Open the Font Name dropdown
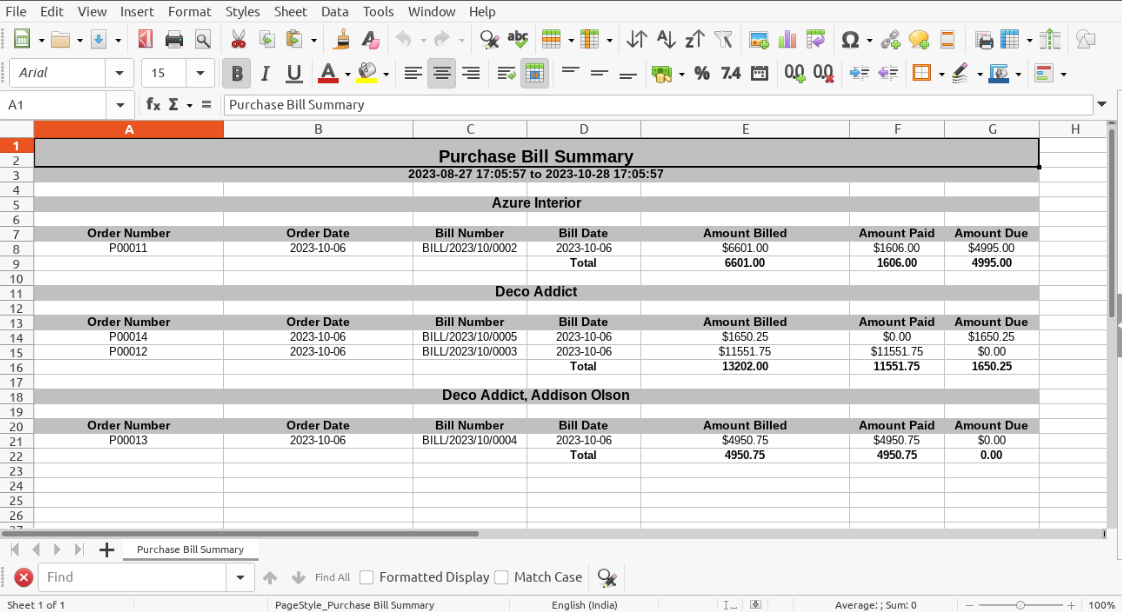Viewport: 1122px width, 612px height. 119,73
